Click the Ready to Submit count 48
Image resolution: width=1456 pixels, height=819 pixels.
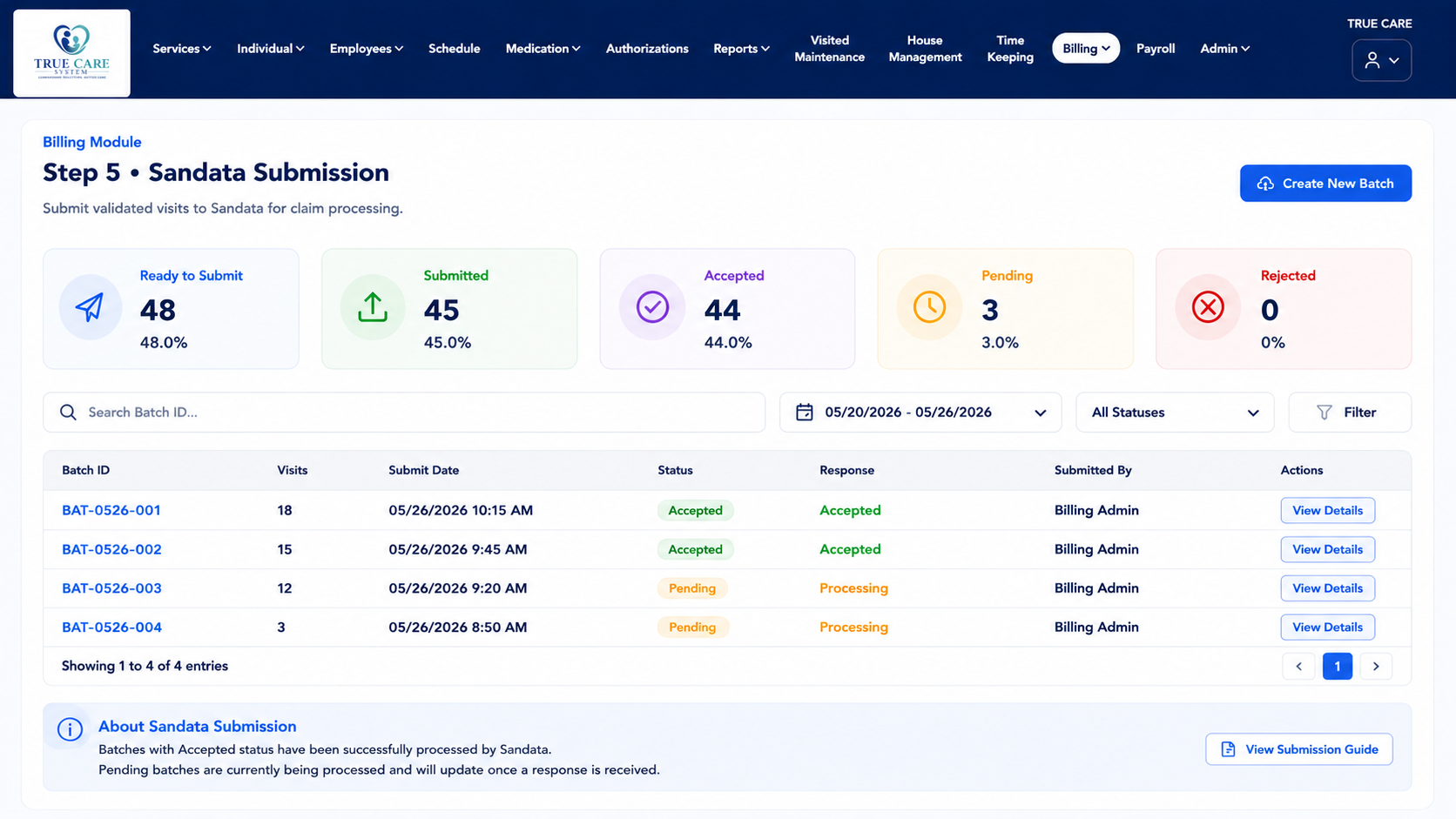(x=158, y=310)
